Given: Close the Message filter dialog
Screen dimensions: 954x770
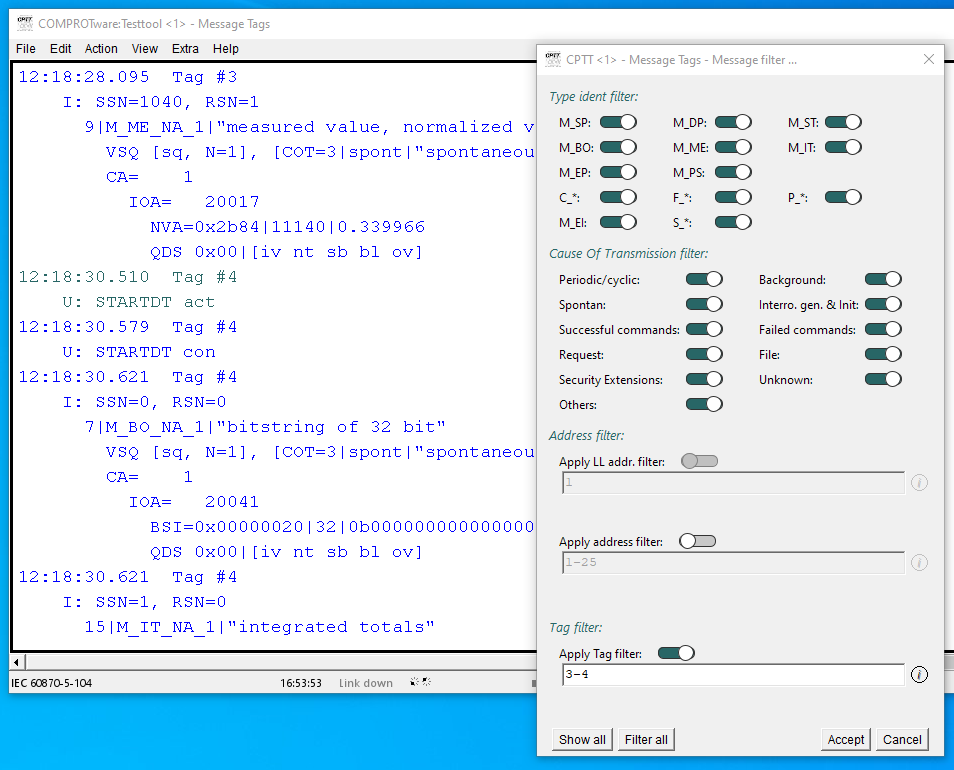Looking at the screenshot, I should (928, 60).
